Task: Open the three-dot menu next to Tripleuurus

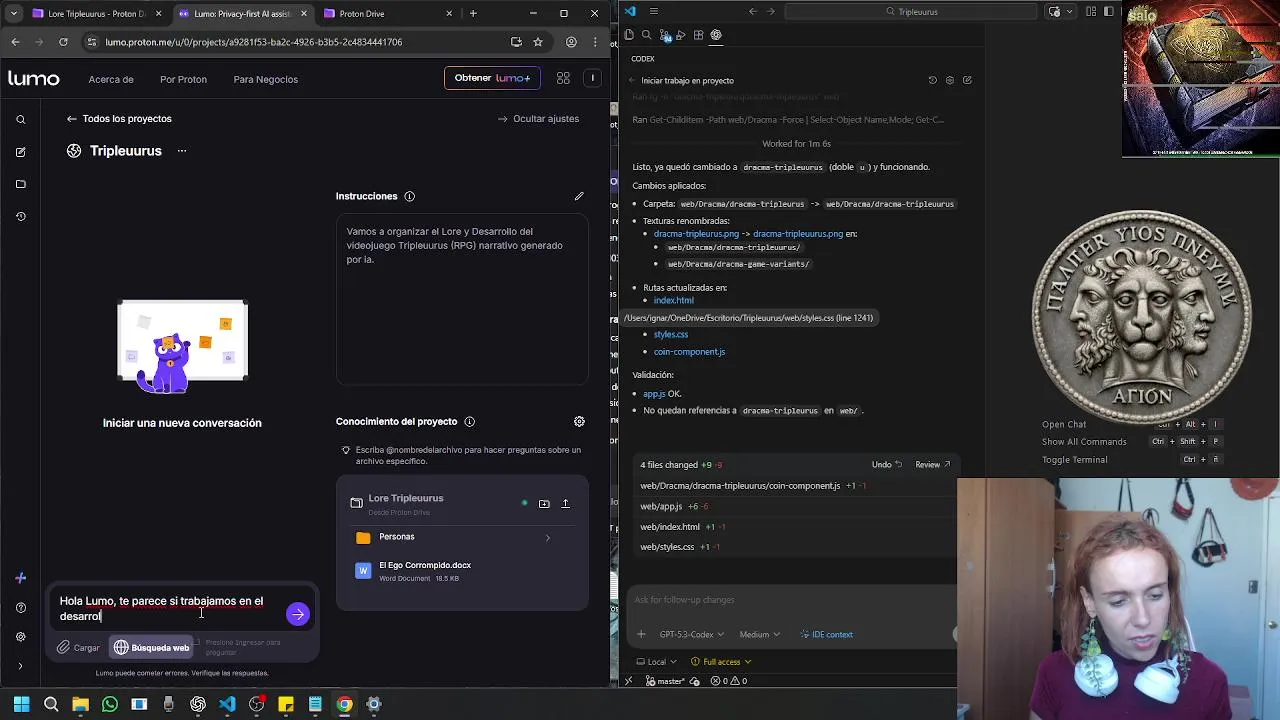Action: click(x=181, y=151)
